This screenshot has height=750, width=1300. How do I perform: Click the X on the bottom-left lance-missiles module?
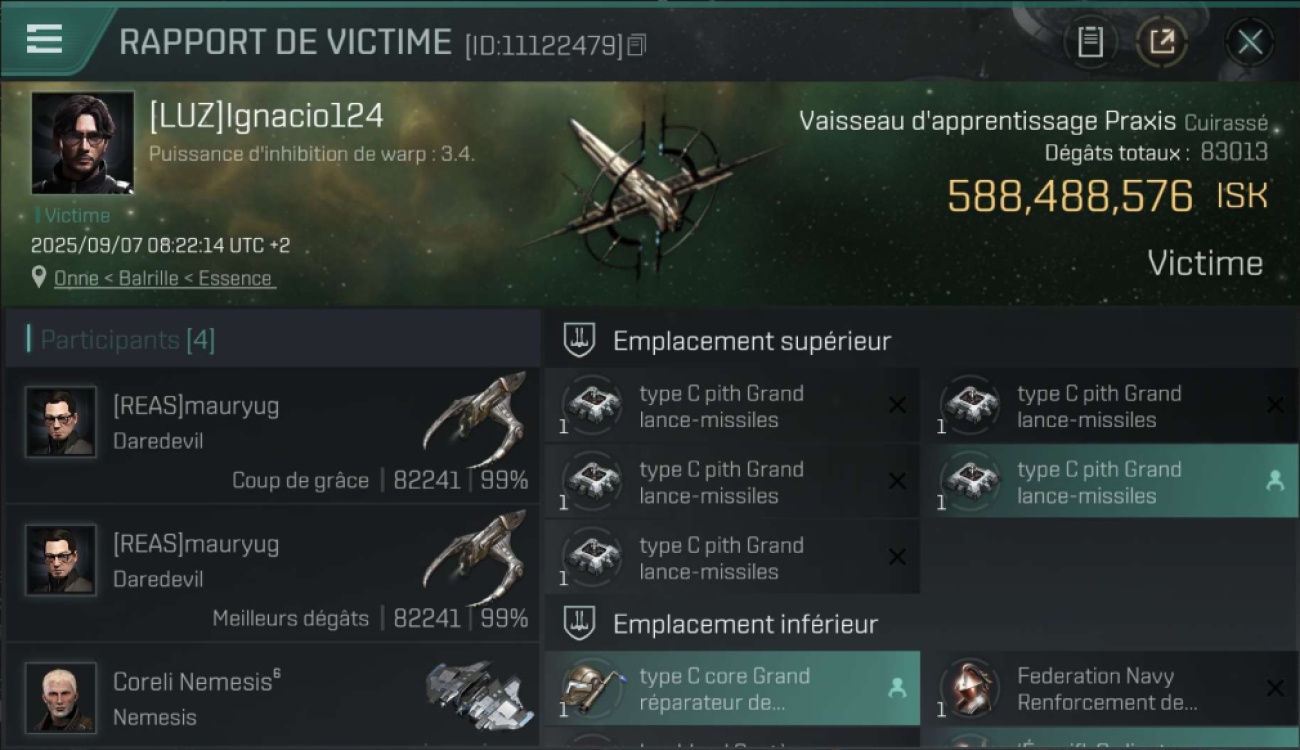897,557
